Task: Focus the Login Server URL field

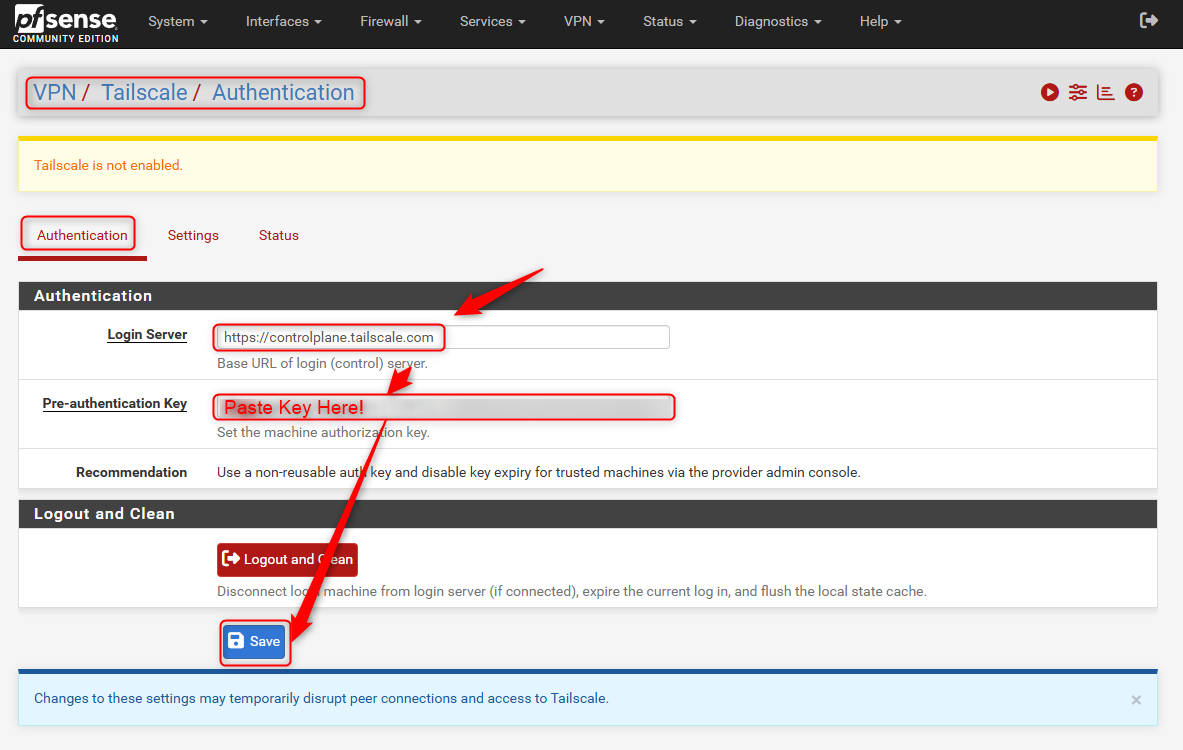Action: tap(443, 337)
